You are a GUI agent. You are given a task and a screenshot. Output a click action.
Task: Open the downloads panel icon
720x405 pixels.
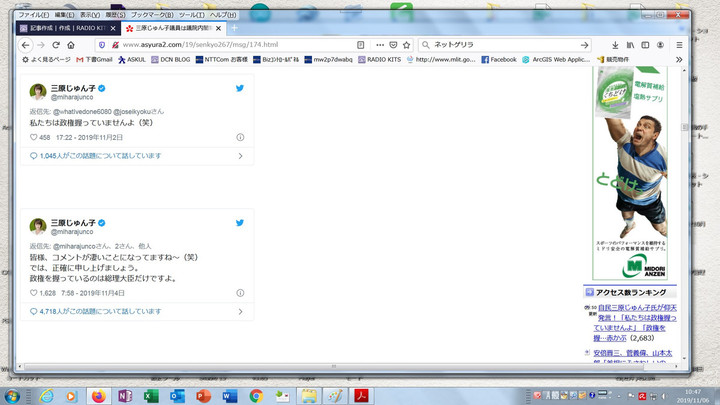click(x=615, y=45)
